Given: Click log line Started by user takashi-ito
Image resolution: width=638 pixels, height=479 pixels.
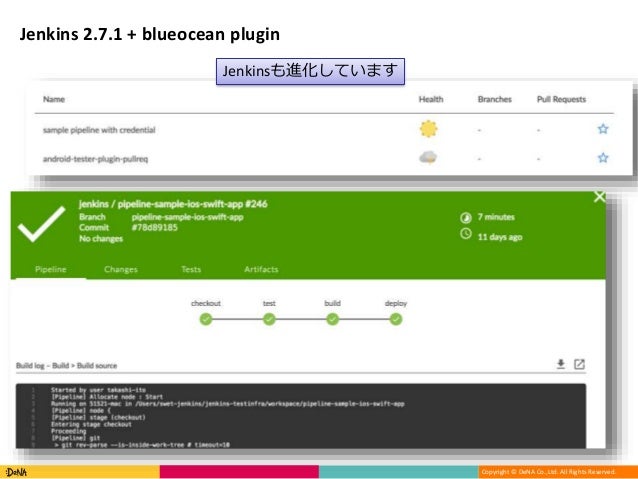Looking at the screenshot, I should click(98, 389).
